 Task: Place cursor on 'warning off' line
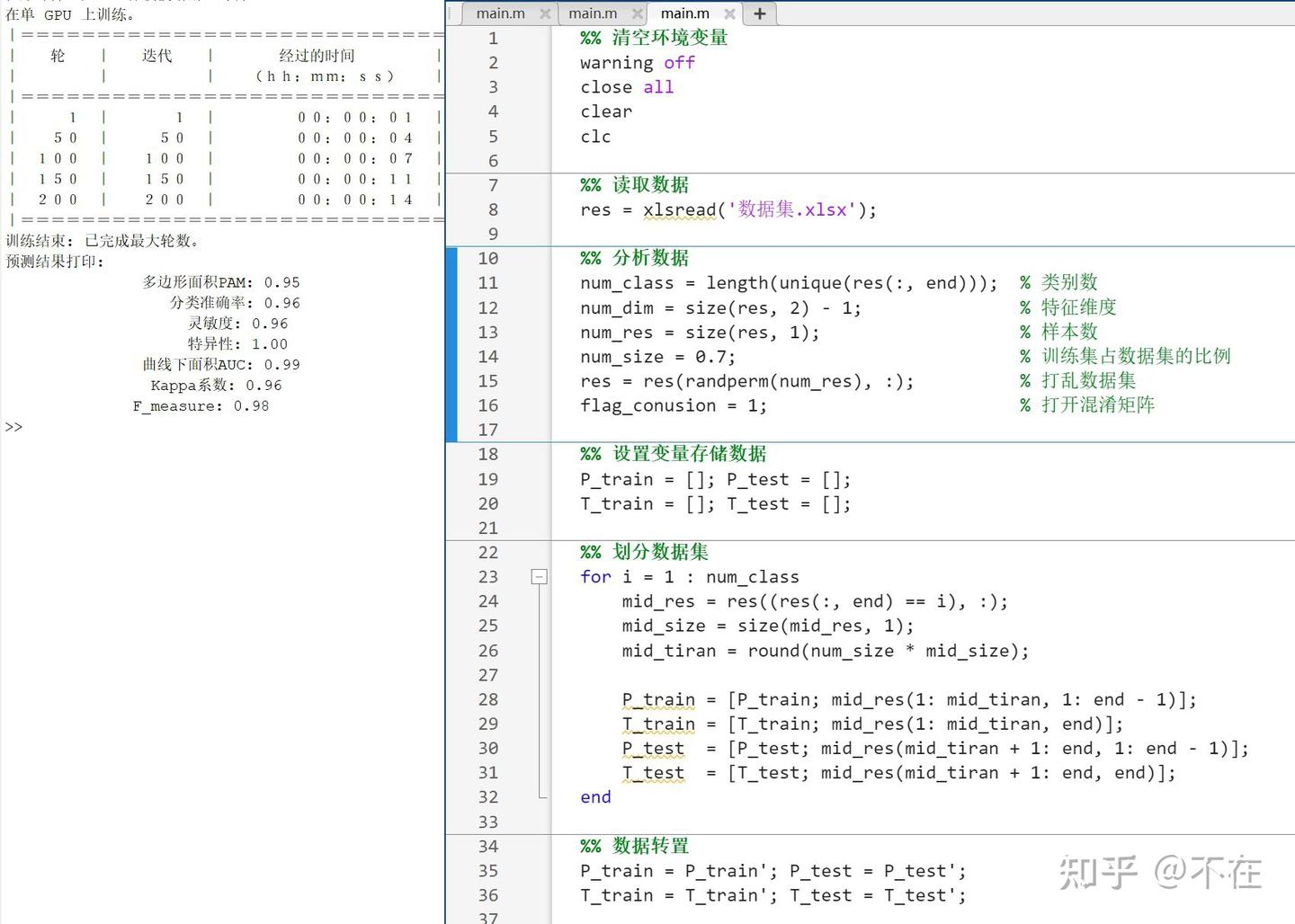[x=638, y=63]
